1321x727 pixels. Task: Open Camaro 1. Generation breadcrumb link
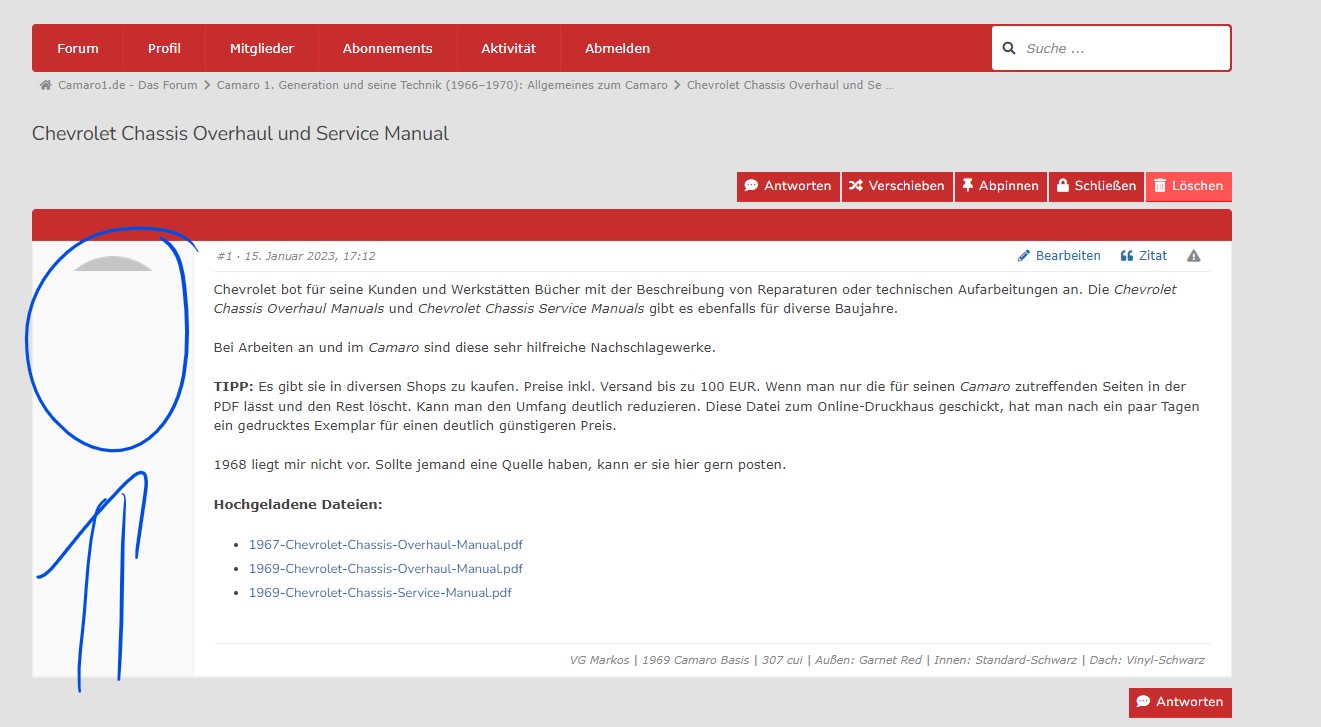coord(442,85)
